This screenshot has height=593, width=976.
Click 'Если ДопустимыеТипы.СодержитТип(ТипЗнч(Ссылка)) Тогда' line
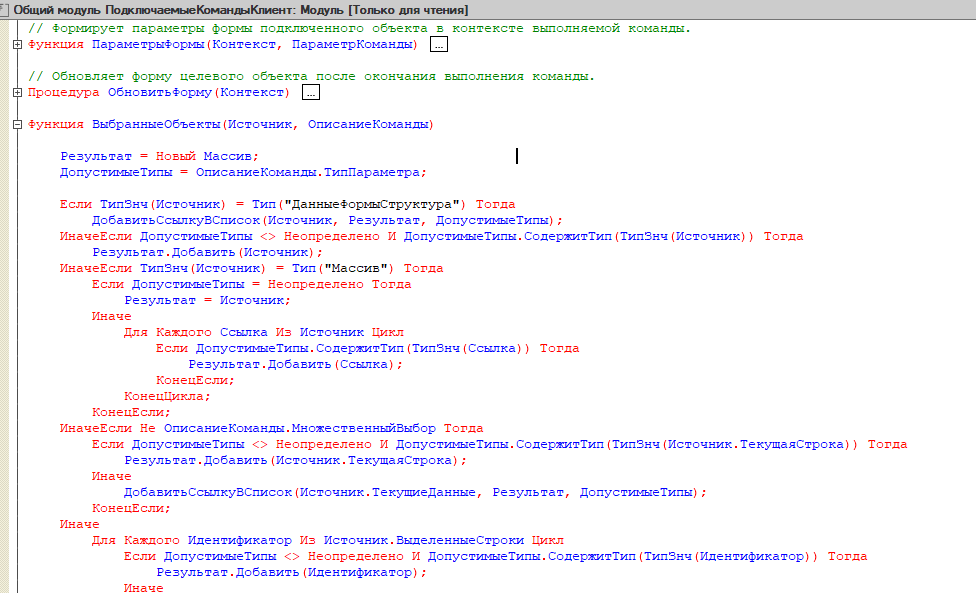367,348
